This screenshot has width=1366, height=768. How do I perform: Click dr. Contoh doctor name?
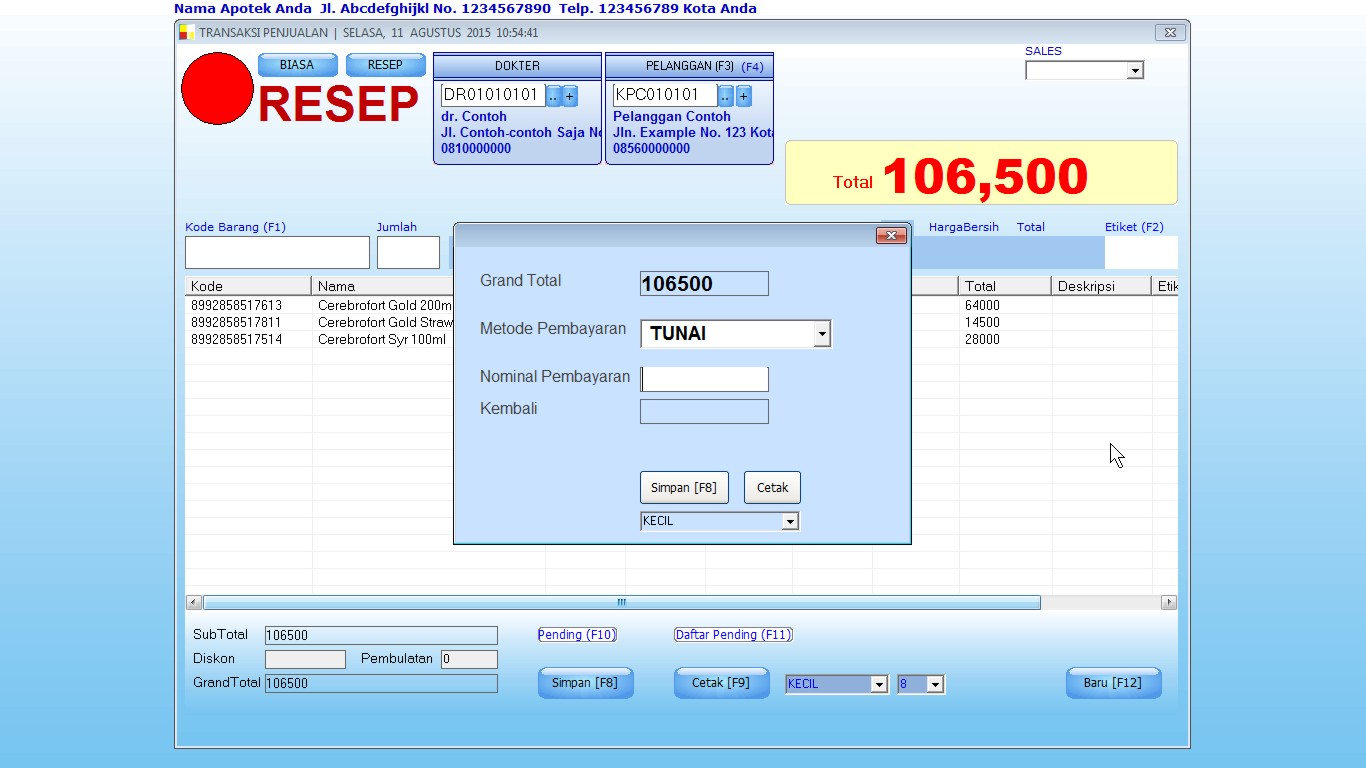coord(474,117)
